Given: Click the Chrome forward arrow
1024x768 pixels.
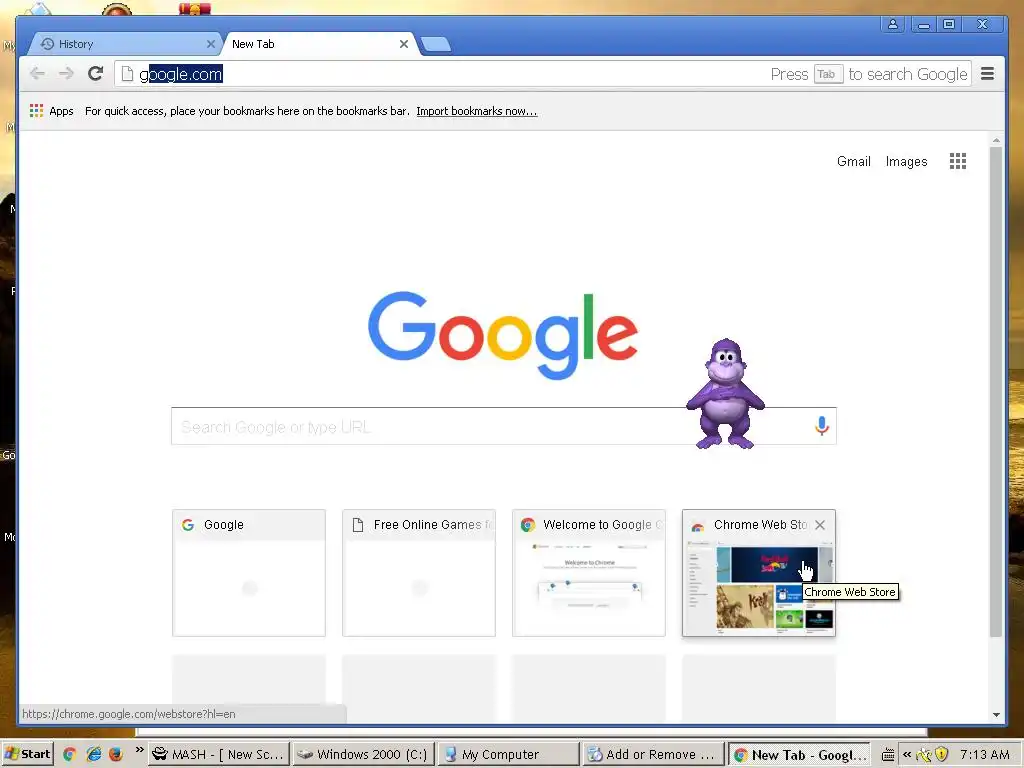Looking at the screenshot, I should [66, 74].
